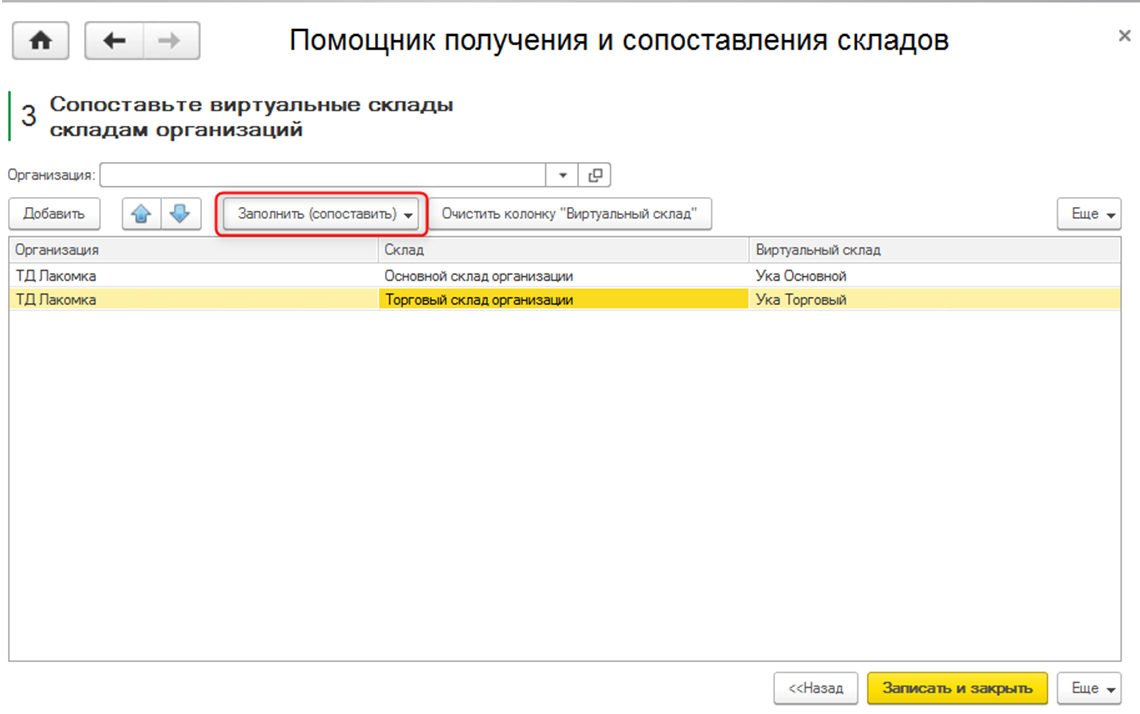Move row up with blue arrow
This screenshot has height=714, width=1140.
[142, 213]
